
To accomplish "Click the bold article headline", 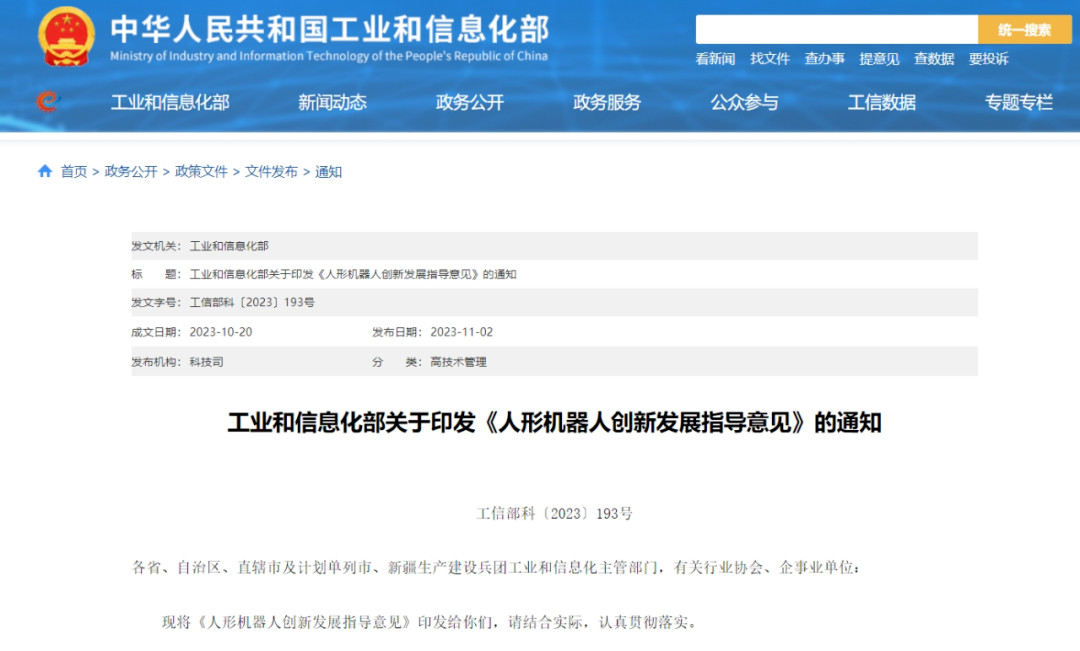I will (x=554, y=422).
